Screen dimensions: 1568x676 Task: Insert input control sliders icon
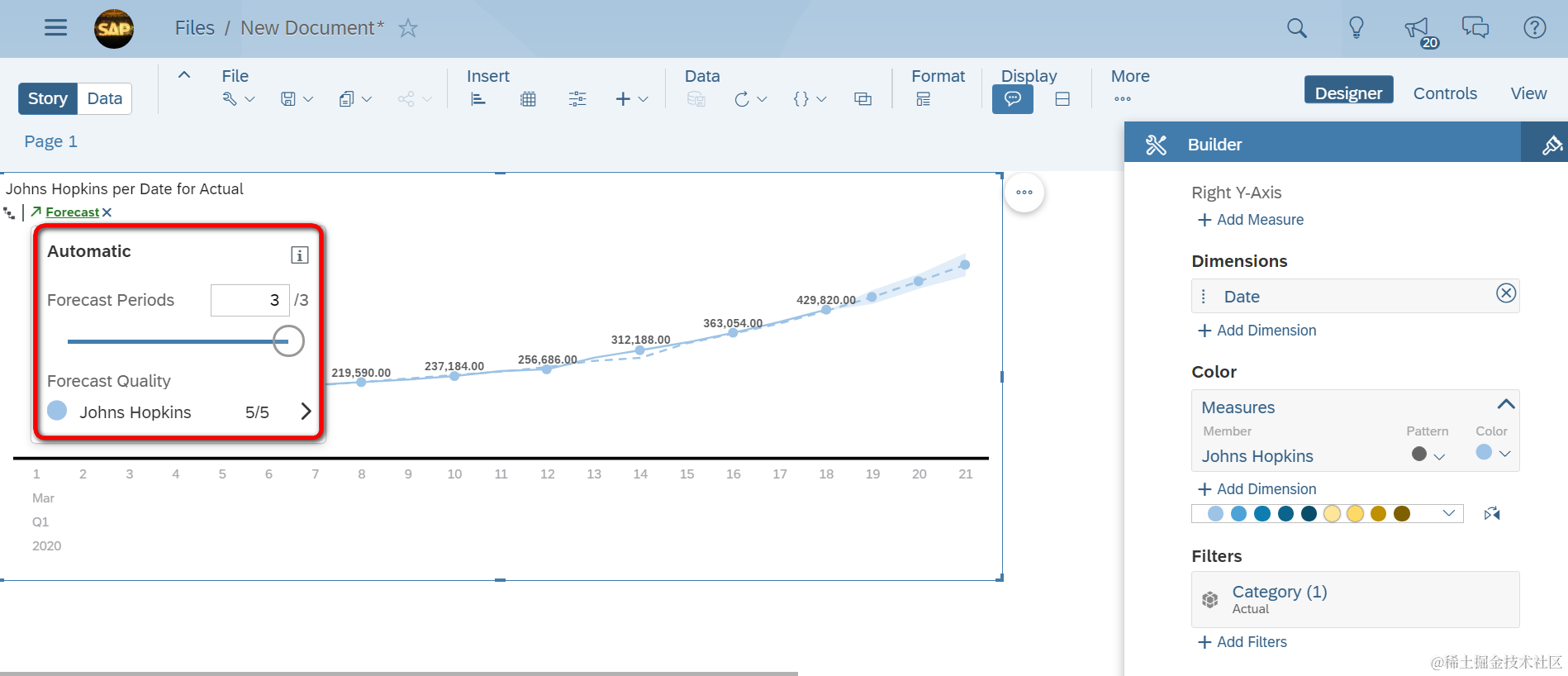point(577,99)
